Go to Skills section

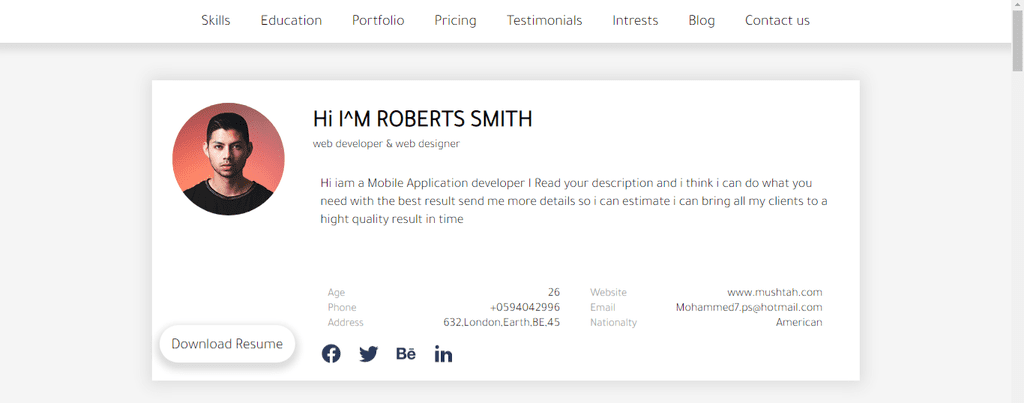[x=216, y=20]
